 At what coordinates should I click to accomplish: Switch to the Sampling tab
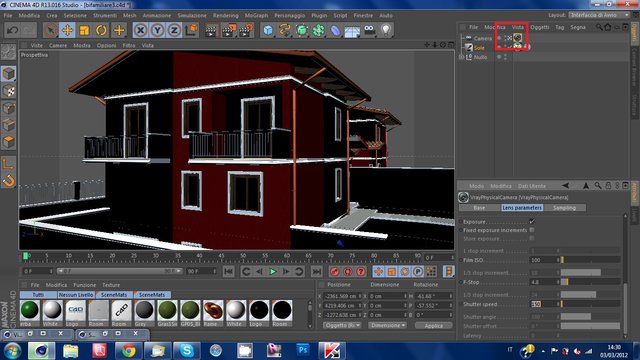[564, 208]
